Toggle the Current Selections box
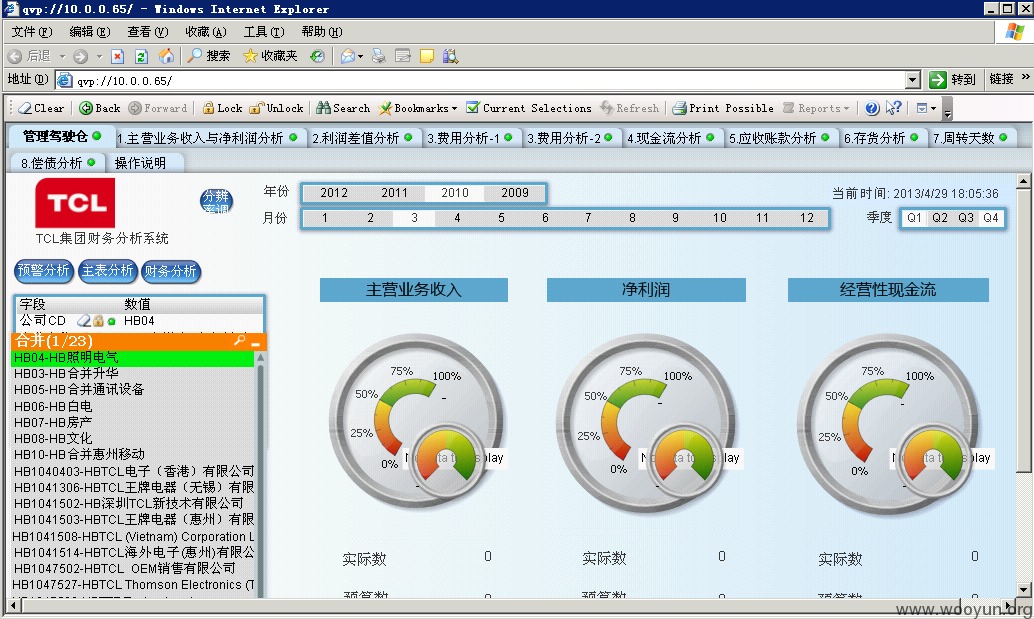 pyautogui.click(x=529, y=108)
